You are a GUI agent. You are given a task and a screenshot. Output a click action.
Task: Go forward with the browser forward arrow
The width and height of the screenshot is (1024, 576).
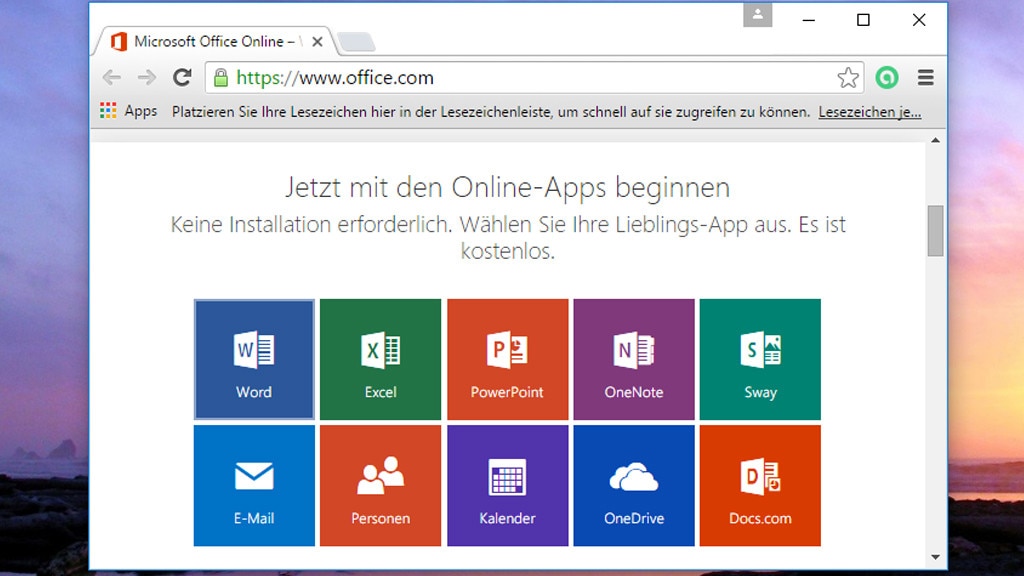click(147, 78)
